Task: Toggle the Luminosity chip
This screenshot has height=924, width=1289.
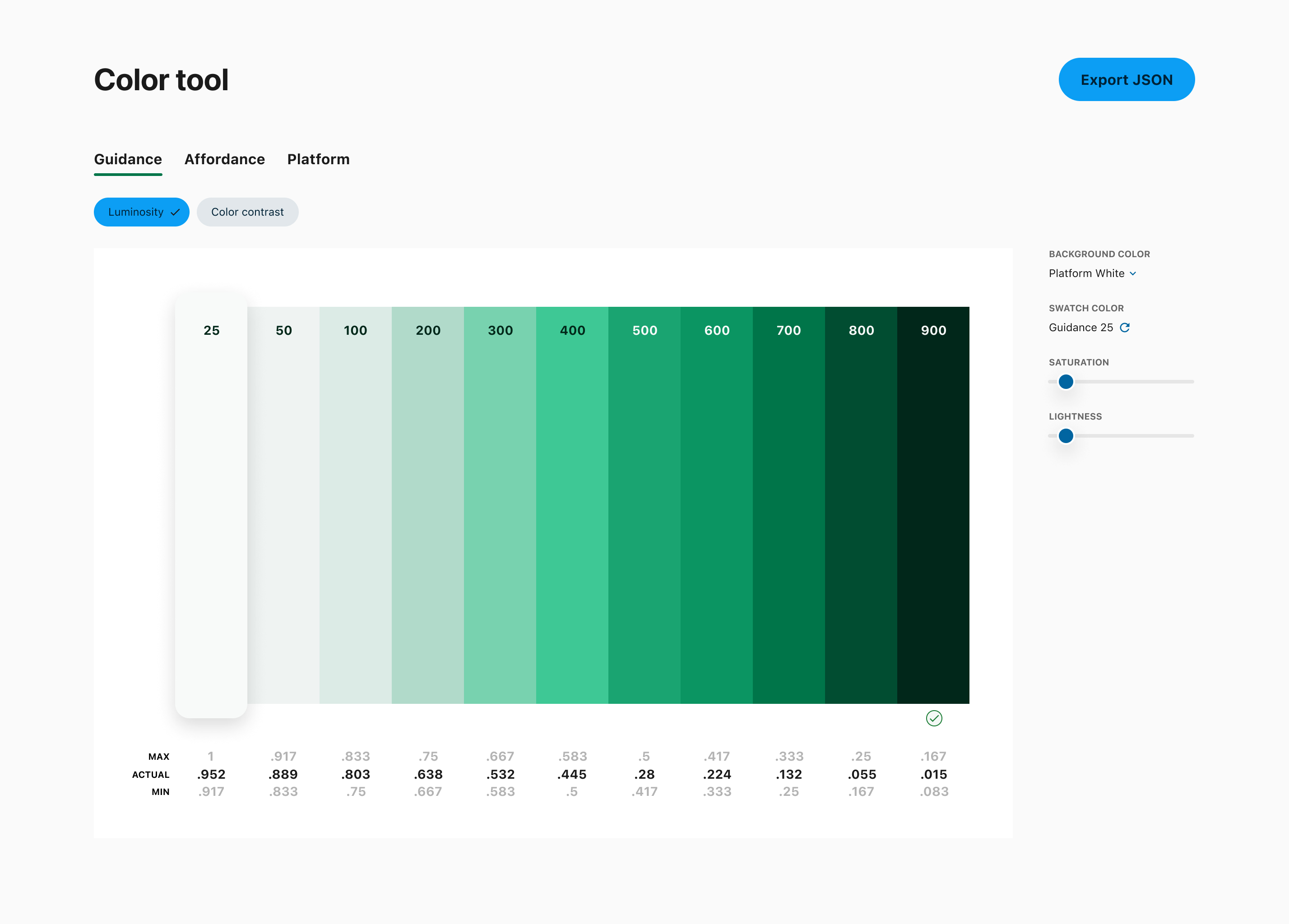Action: pos(142,212)
